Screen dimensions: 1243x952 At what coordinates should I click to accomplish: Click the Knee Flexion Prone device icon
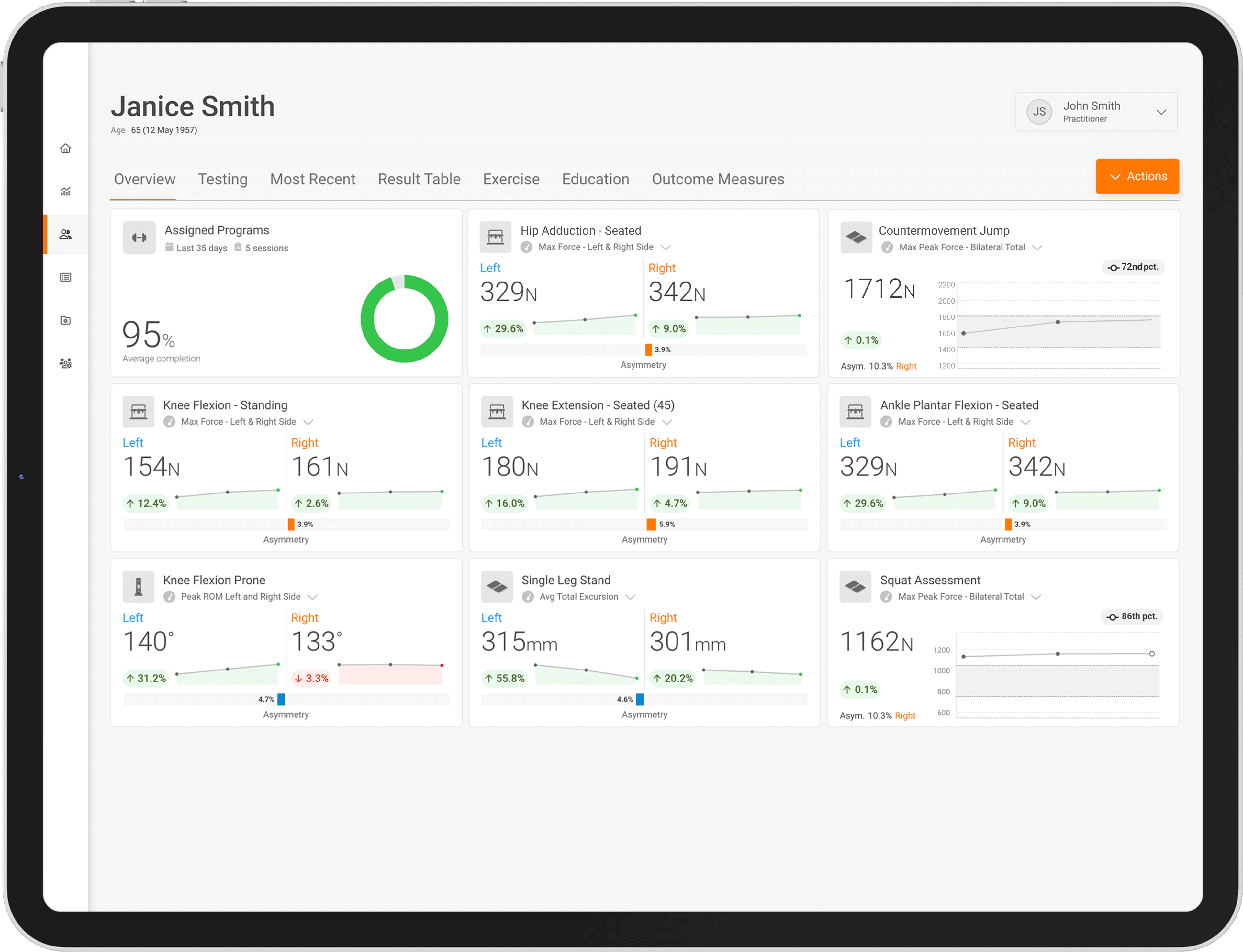pyautogui.click(x=138, y=587)
